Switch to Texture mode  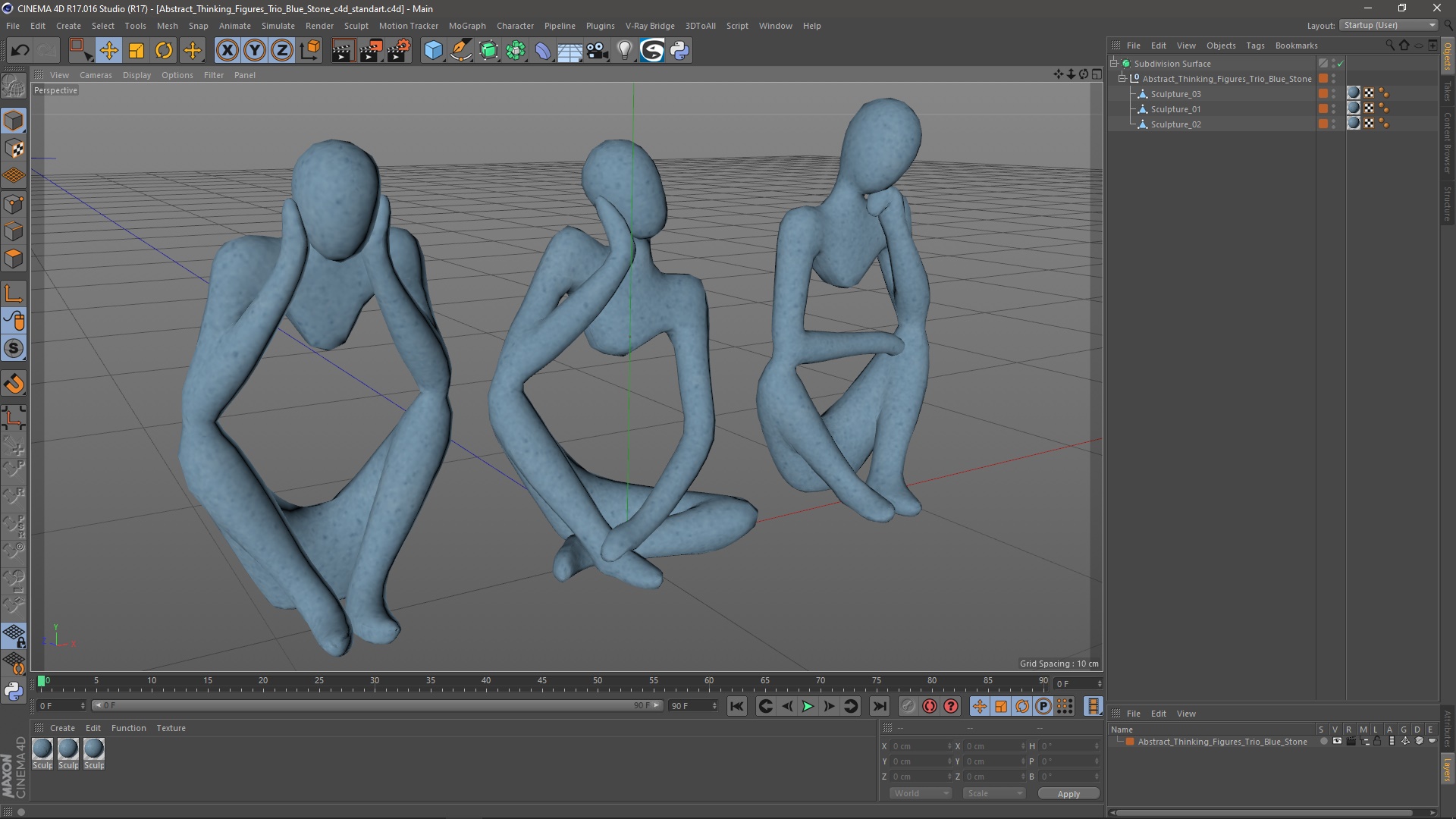tap(14, 149)
